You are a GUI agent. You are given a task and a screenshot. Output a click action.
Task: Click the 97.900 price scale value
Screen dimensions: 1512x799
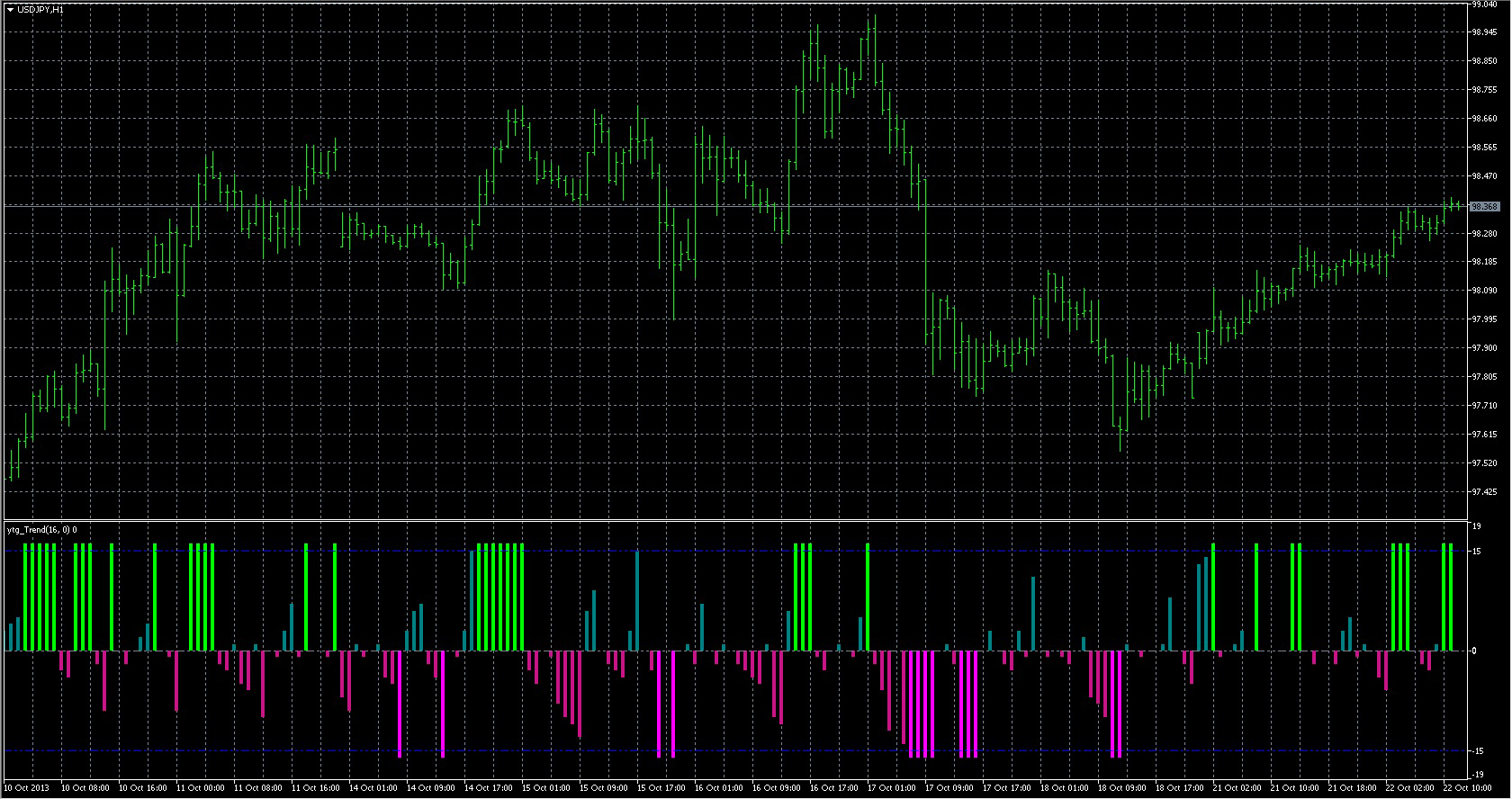[x=1484, y=348]
